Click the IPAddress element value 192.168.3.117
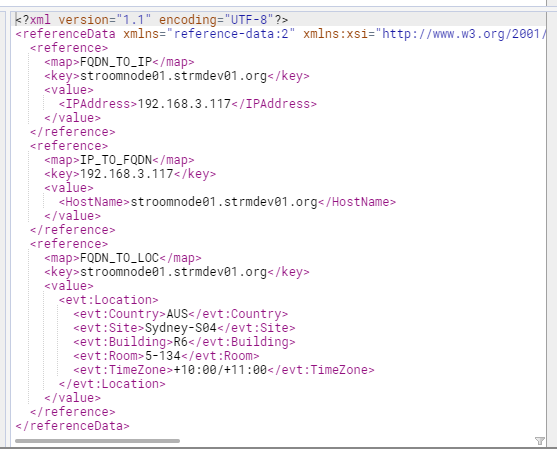The image size is (557, 449). pos(184,104)
